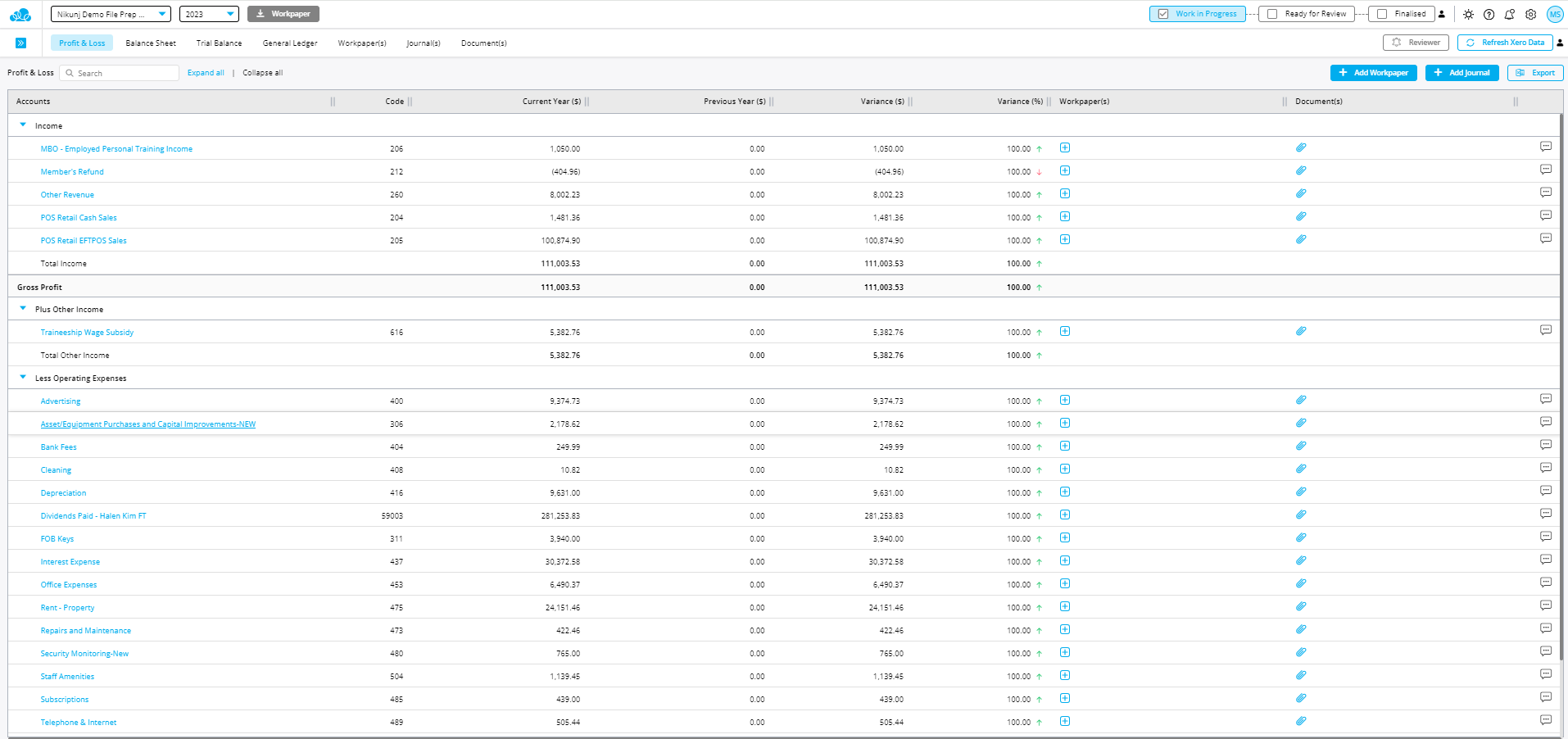1568x739 pixels.
Task: Open the Trial Balance tab
Action: click(x=219, y=43)
